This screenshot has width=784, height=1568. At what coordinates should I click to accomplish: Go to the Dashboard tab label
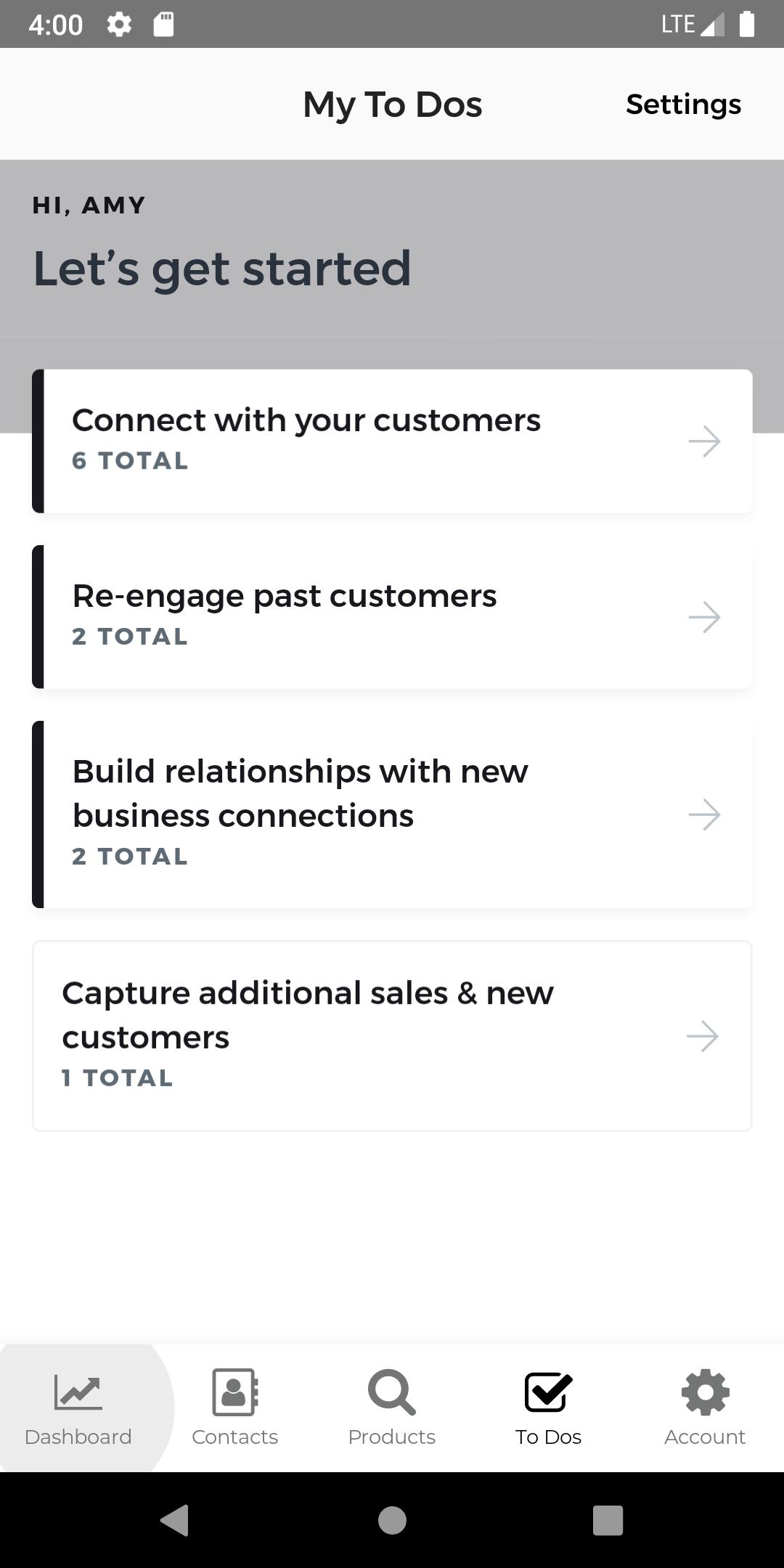click(x=78, y=1437)
